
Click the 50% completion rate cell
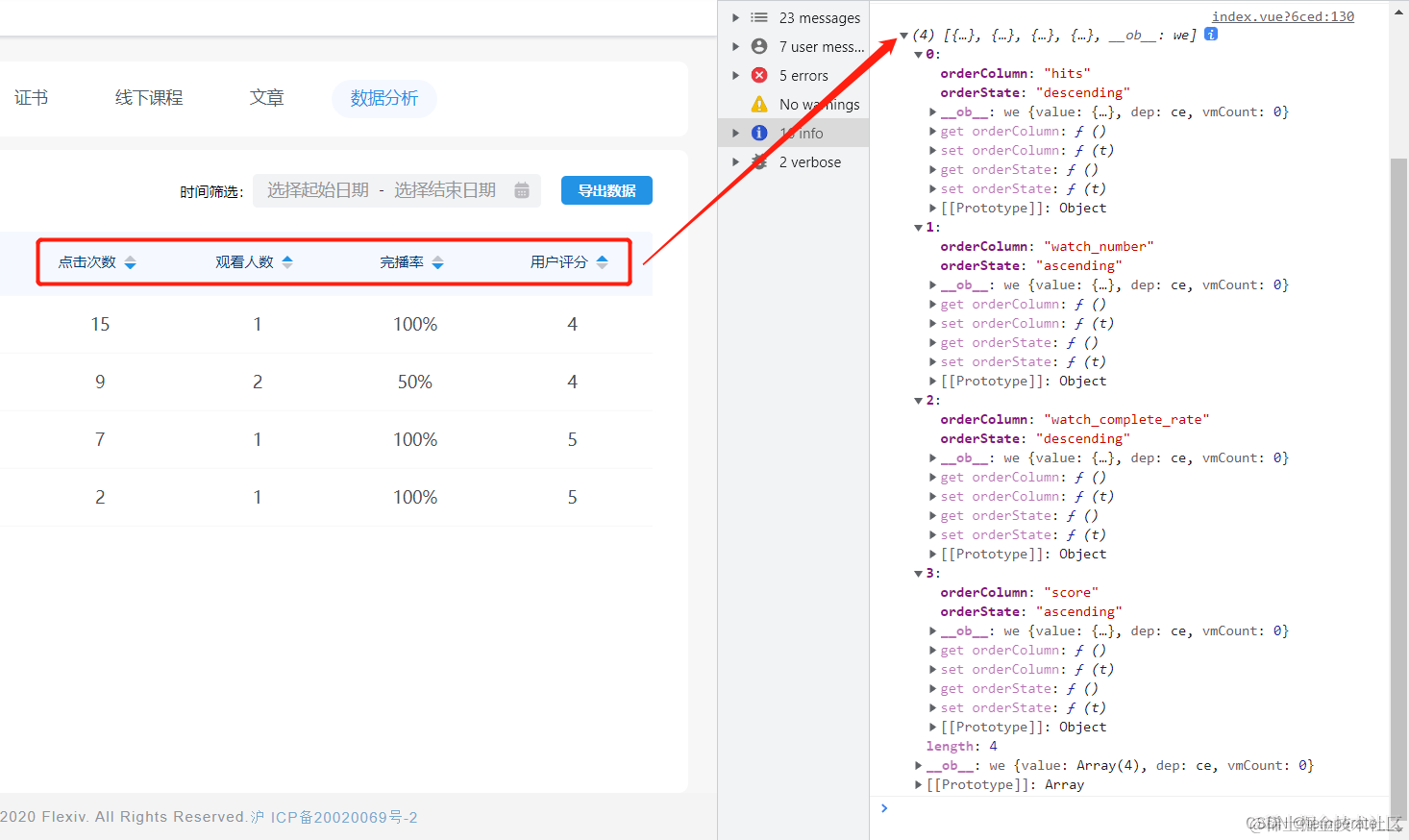tap(415, 383)
